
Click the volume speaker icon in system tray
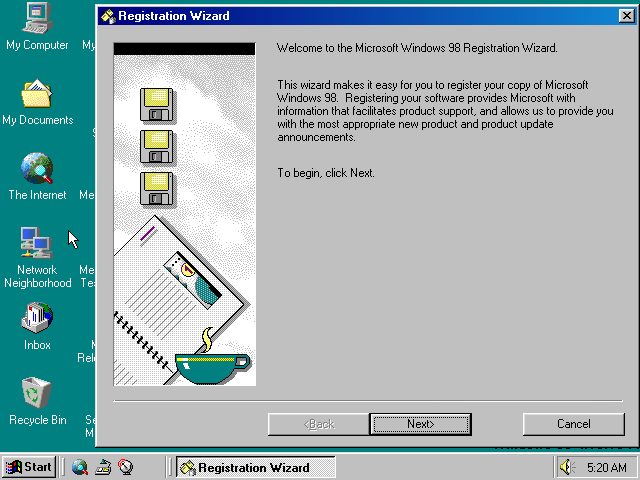point(567,467)
